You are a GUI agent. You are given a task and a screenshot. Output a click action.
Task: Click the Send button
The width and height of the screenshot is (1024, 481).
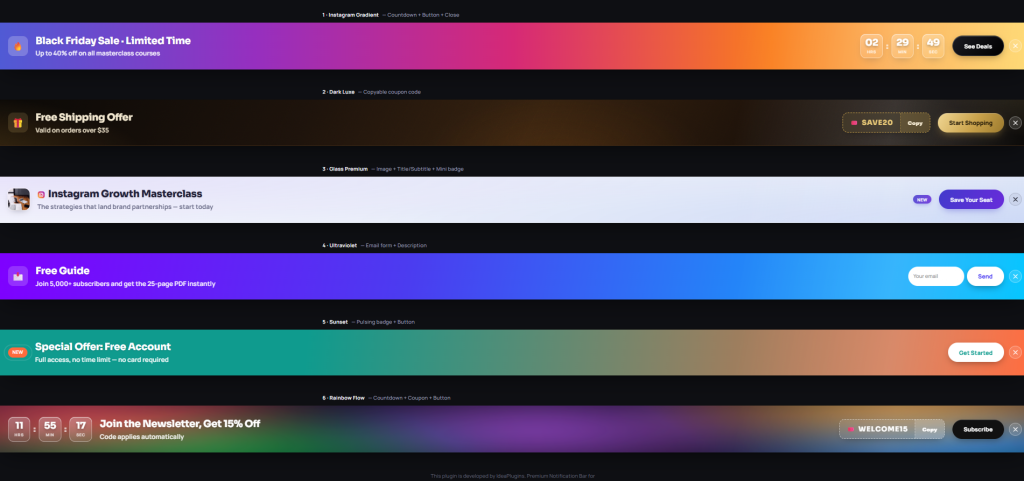coord(985,276)
